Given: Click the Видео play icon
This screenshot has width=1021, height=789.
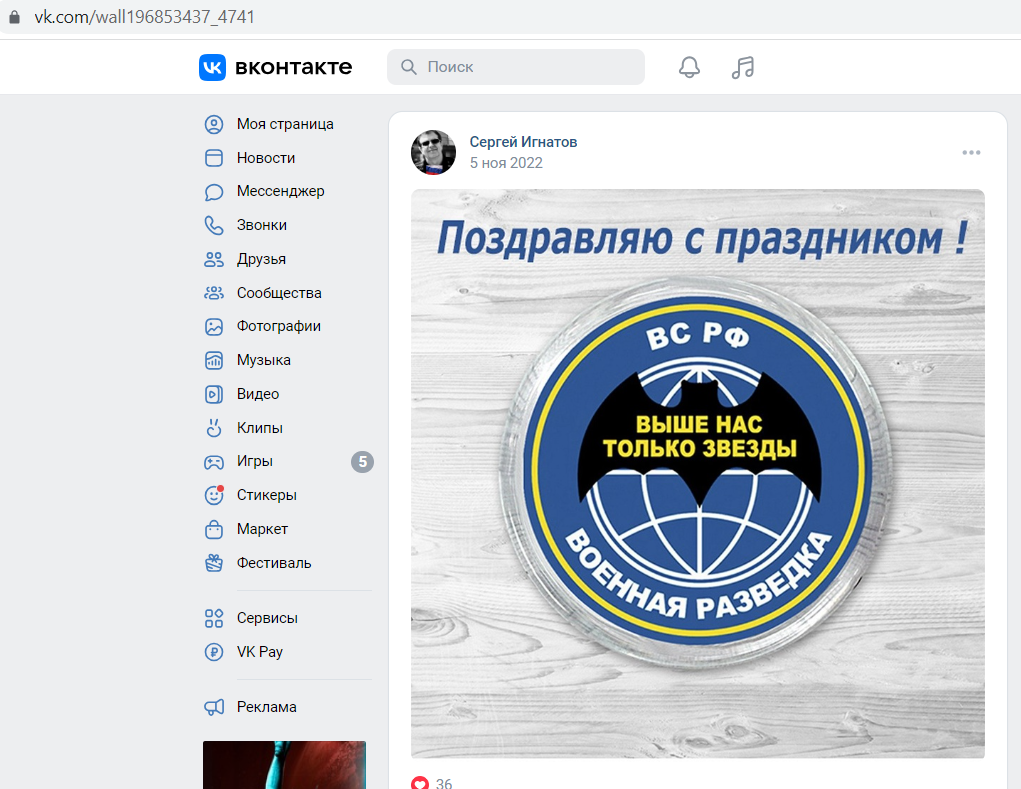Looking at the screenshot, I should click(214, 394).
